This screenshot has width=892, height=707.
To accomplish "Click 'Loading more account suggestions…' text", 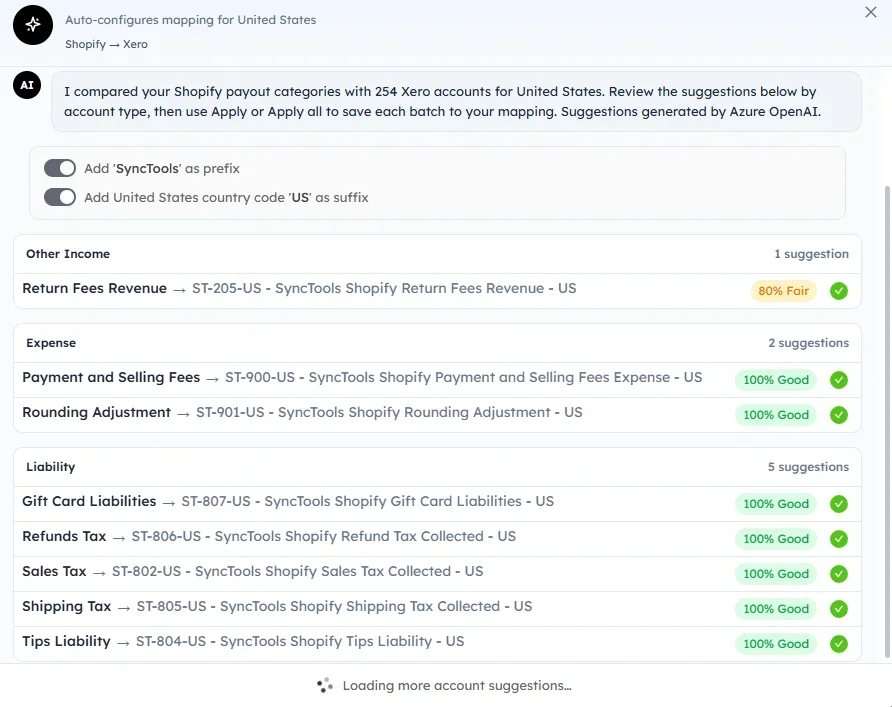I will pos(457,685).
